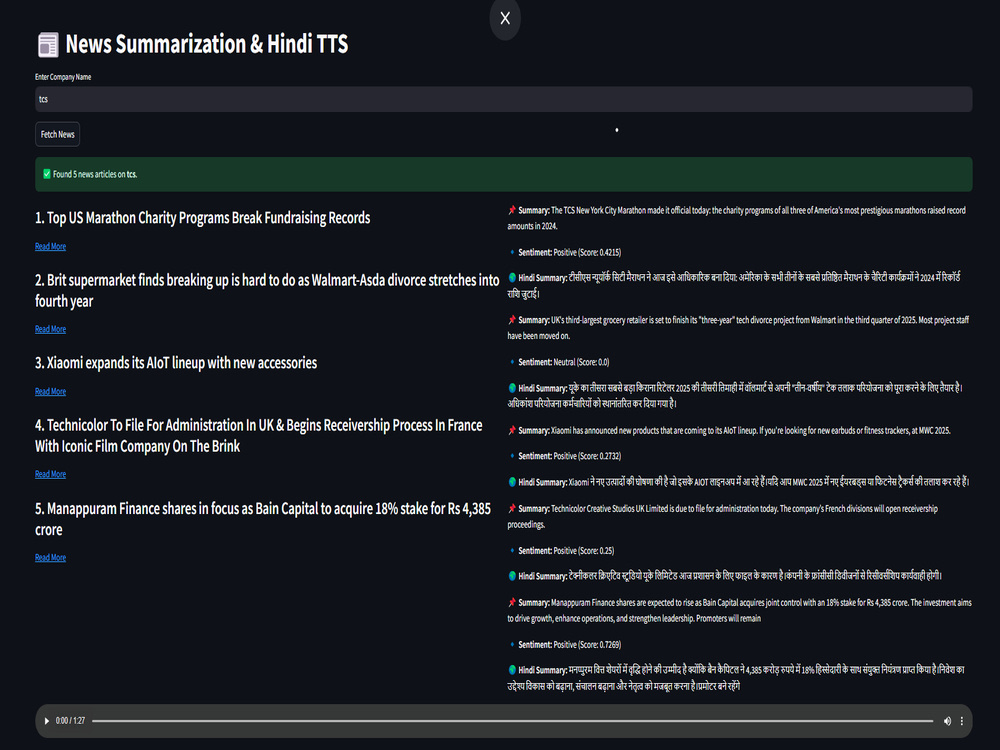Mute audio with the speaker icon
The height and width of the screenshot is (750, 1000).
(947, 721)
